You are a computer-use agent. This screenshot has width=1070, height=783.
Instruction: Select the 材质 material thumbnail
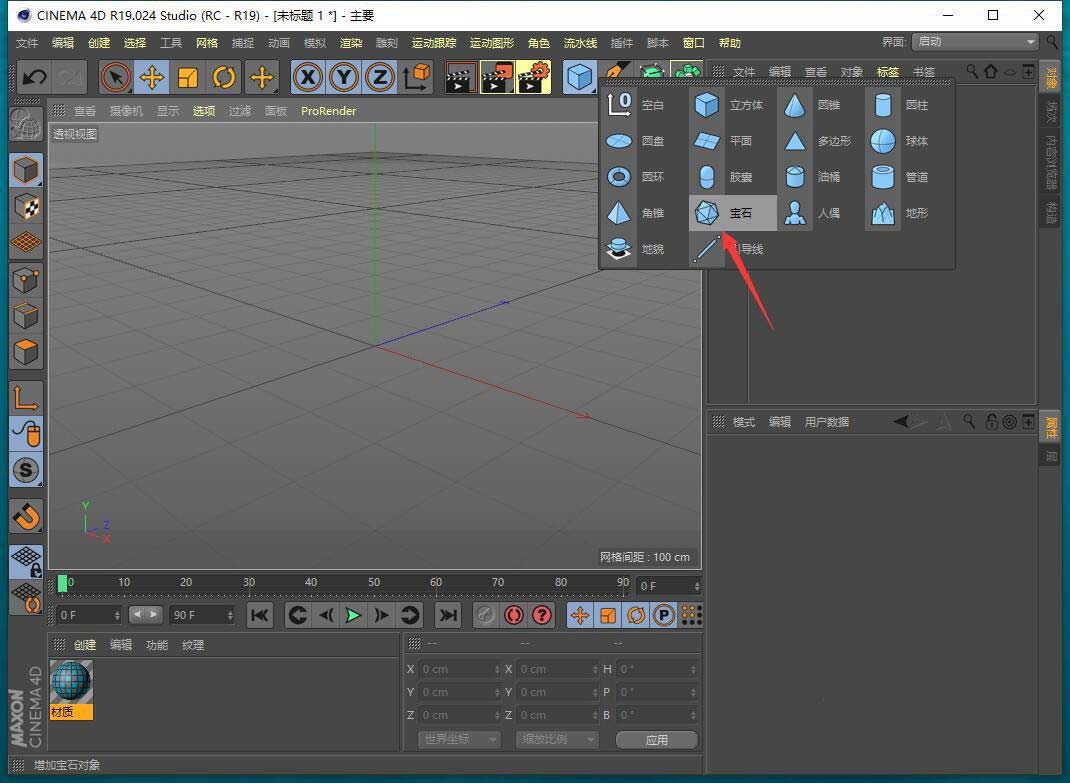[x=71, y=690]
